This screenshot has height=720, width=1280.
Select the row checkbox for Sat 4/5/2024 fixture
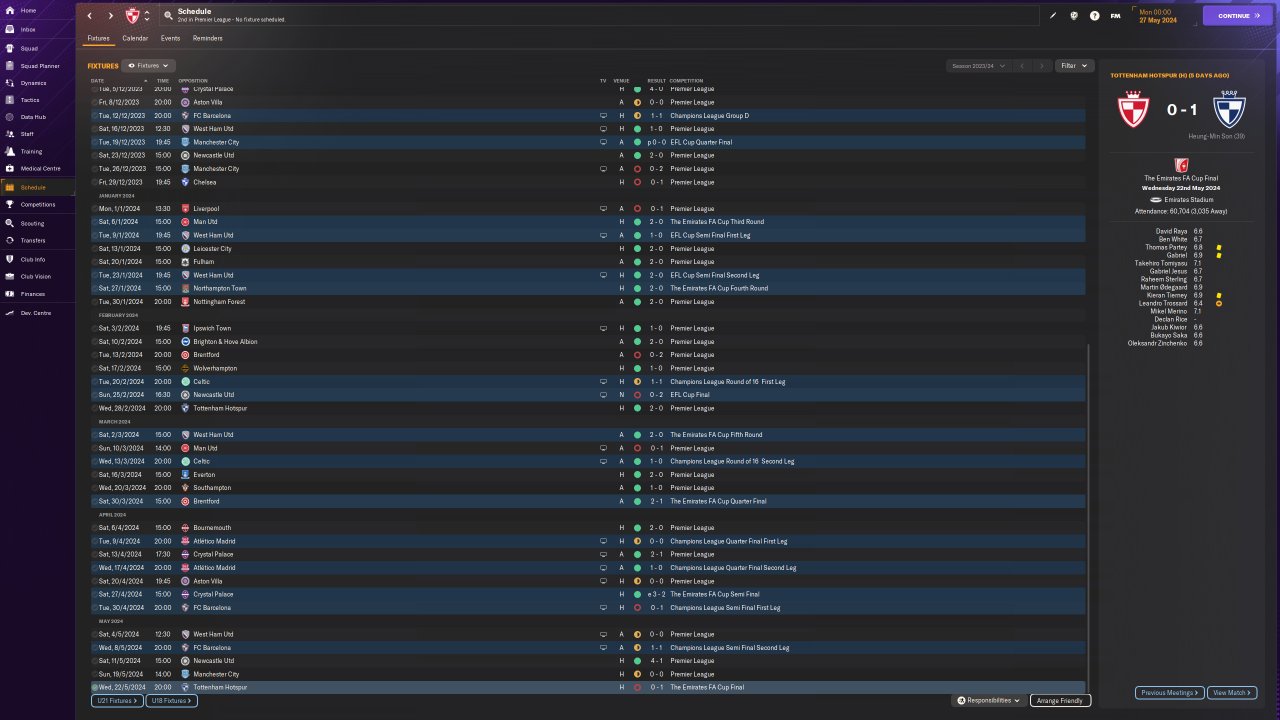click(95, 634)
